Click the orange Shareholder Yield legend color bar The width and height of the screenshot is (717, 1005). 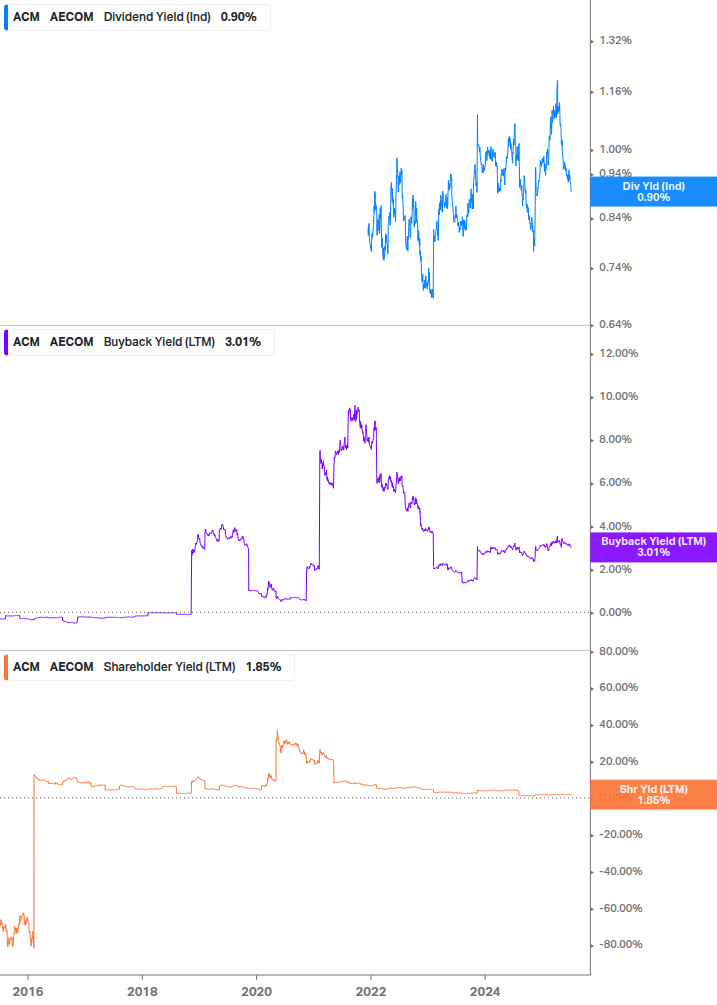pyautogui.click(x=6, y=667)
